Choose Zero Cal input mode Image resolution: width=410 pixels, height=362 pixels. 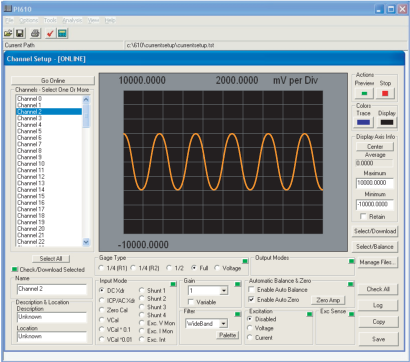[x=113, y=310]
